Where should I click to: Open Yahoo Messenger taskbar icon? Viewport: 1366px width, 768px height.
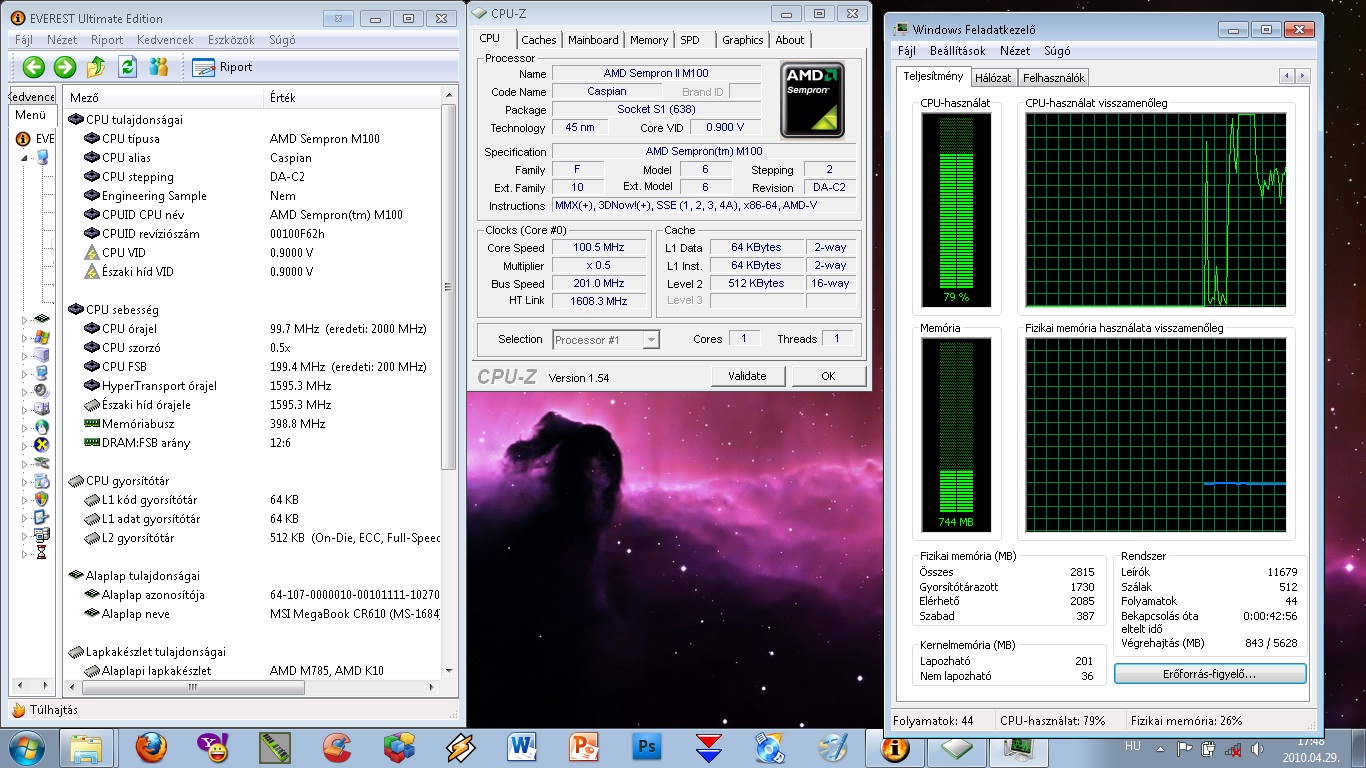coord(213,748)
